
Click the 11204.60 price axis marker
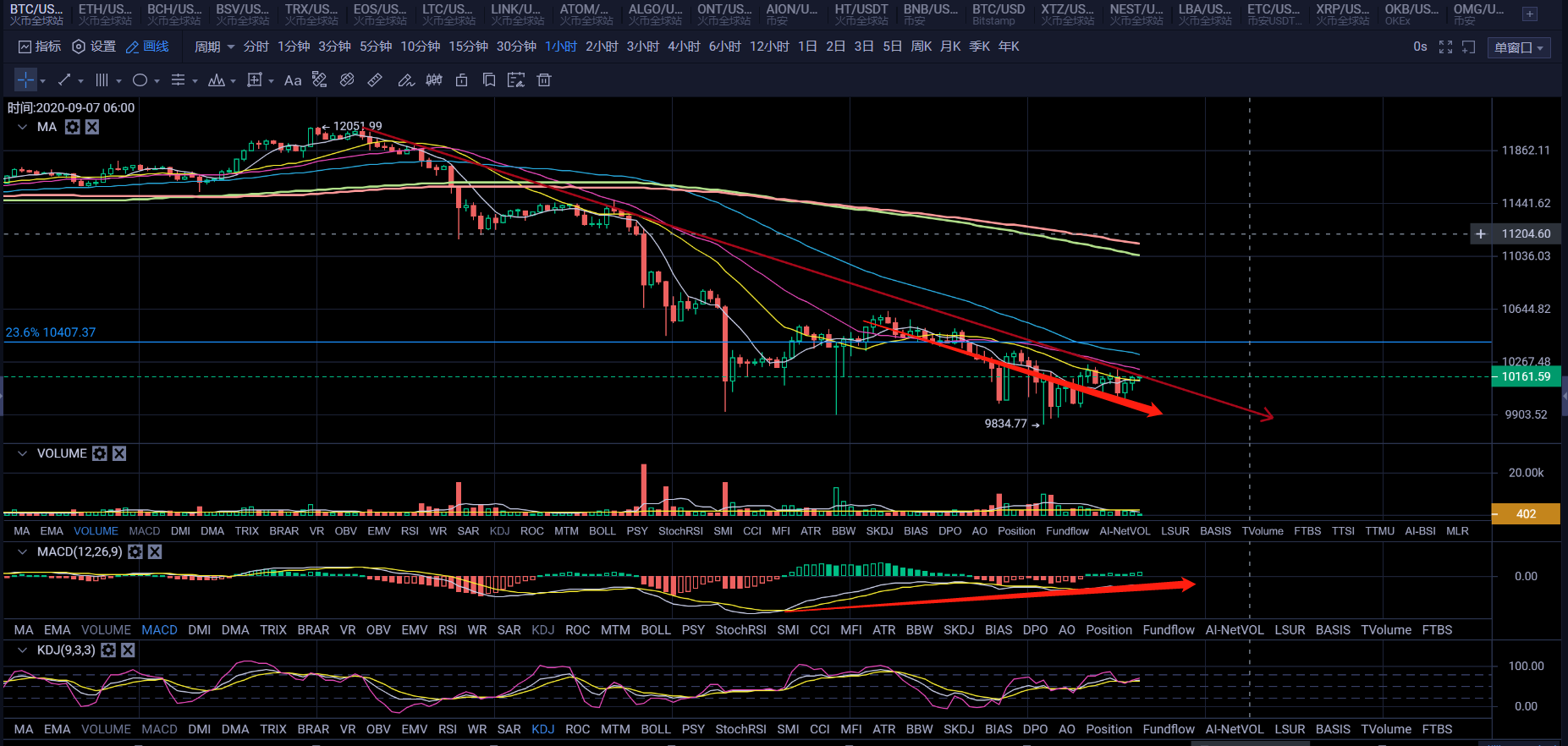(1525, 233)
